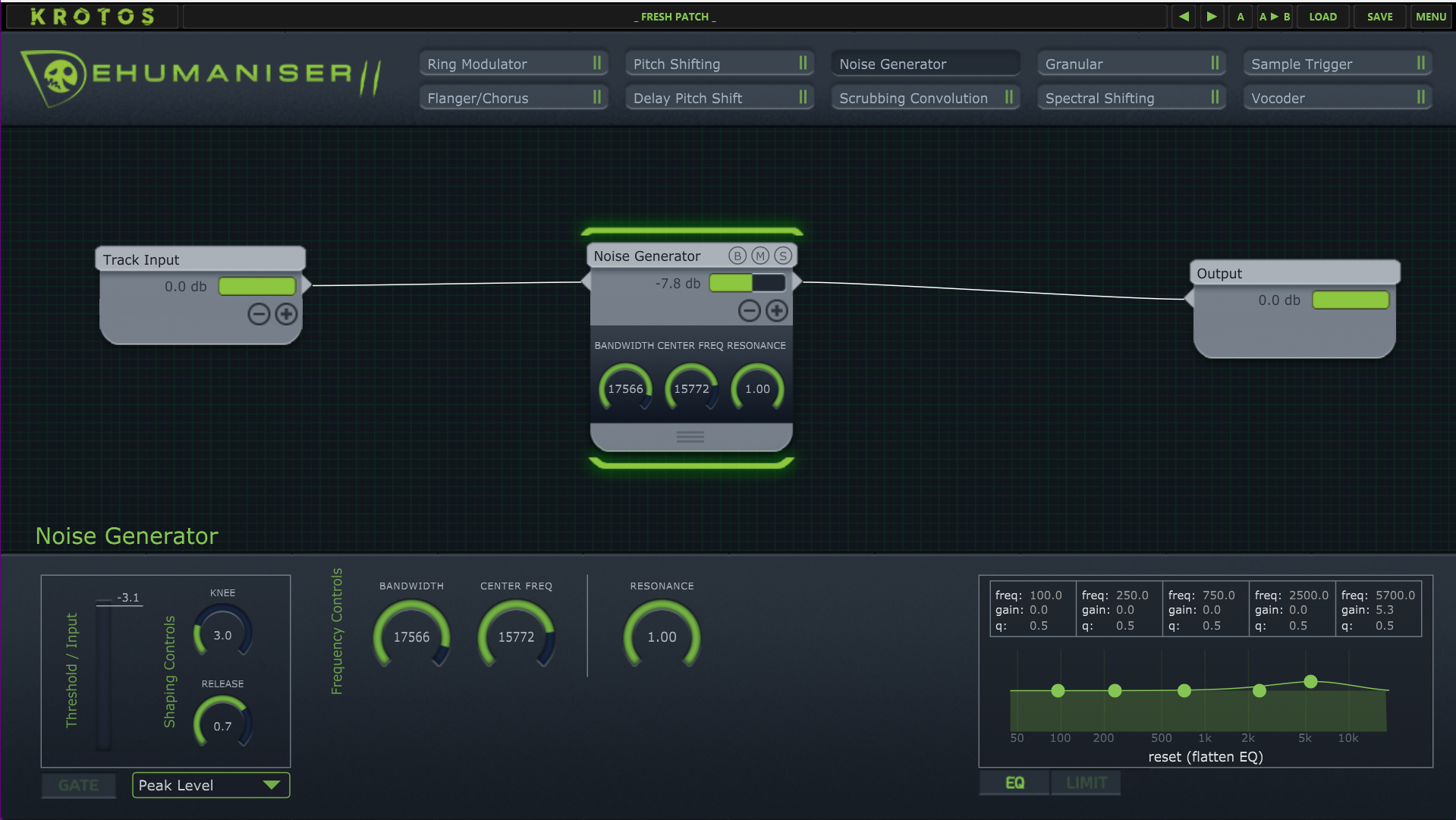Add Flanger/Chorus module
This screenshot has height=820, width=1456.
pos(514,98)
